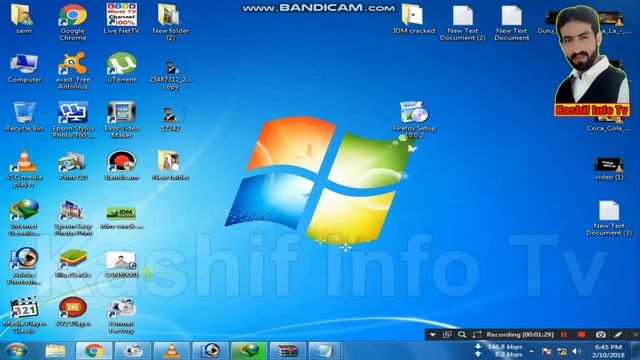Screen dimensions: 640x360
Task: Switch to Chrome in the taskbar
Action: (x=94, y=351)
